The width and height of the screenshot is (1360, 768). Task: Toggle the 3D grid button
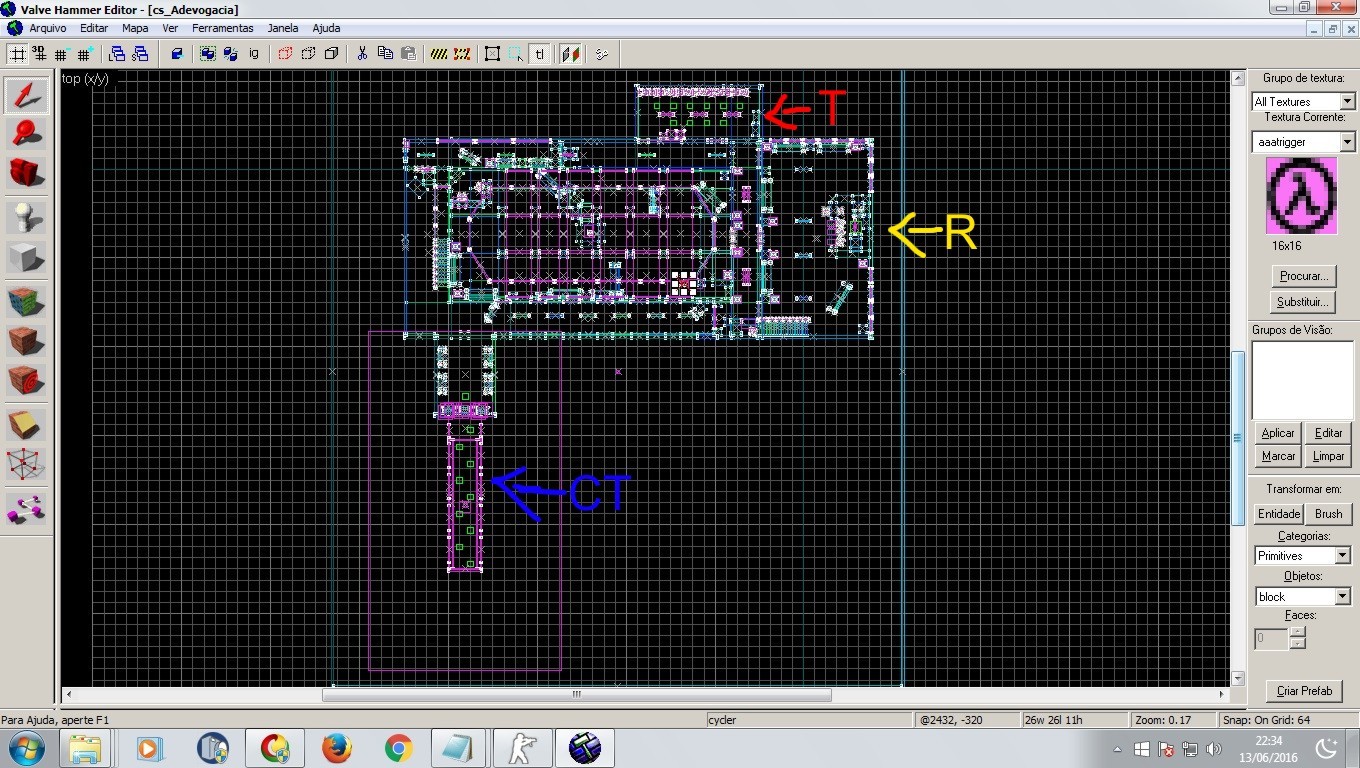pos(39,54)
